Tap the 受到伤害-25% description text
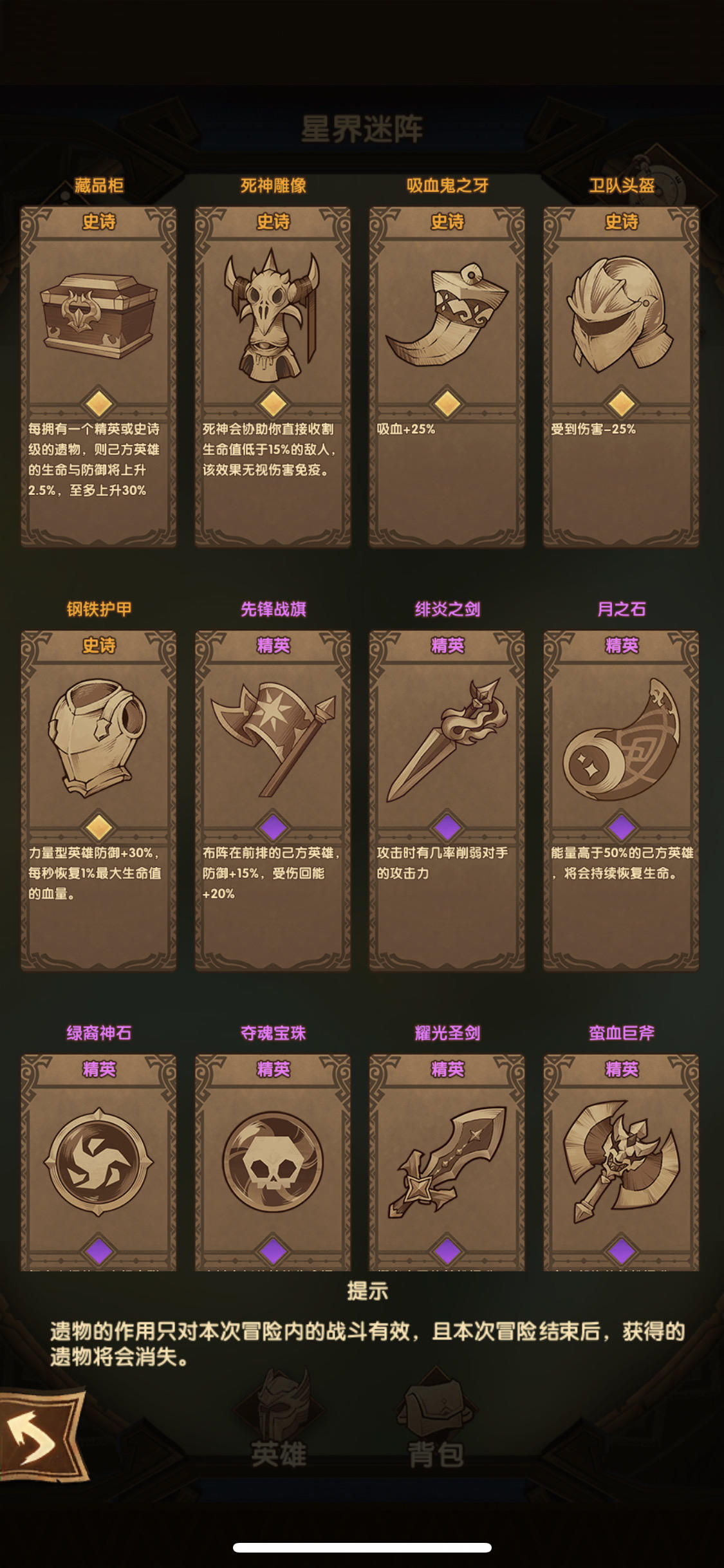 coord(593,429)
